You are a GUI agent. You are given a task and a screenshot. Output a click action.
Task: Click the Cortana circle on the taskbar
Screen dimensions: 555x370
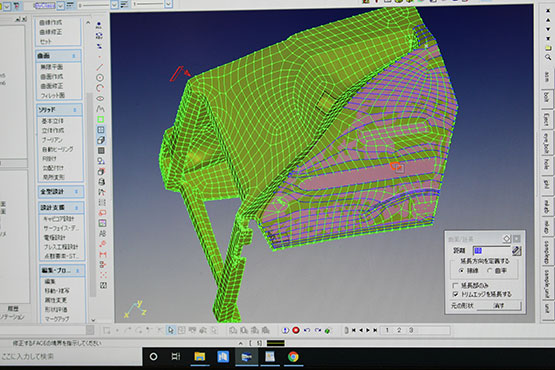[154, 357]
